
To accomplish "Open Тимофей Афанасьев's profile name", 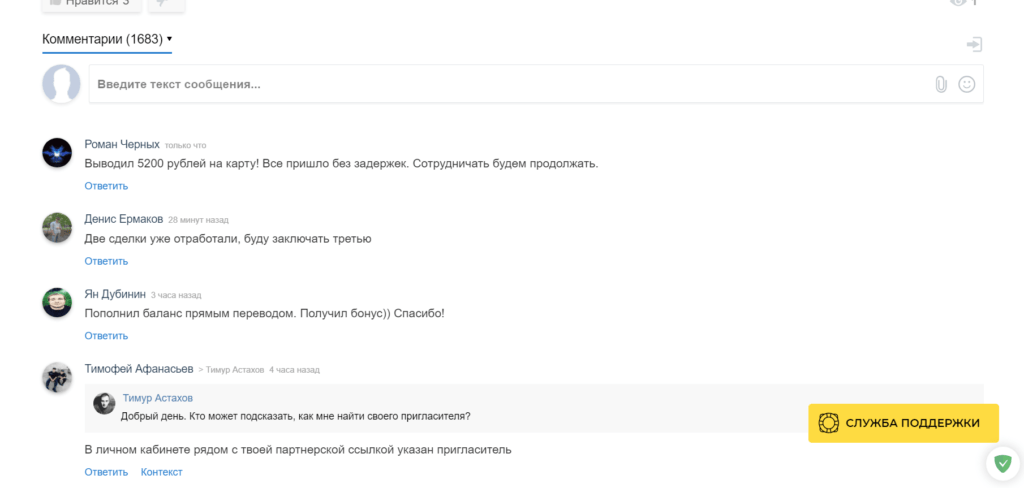I will pos(139,368).
